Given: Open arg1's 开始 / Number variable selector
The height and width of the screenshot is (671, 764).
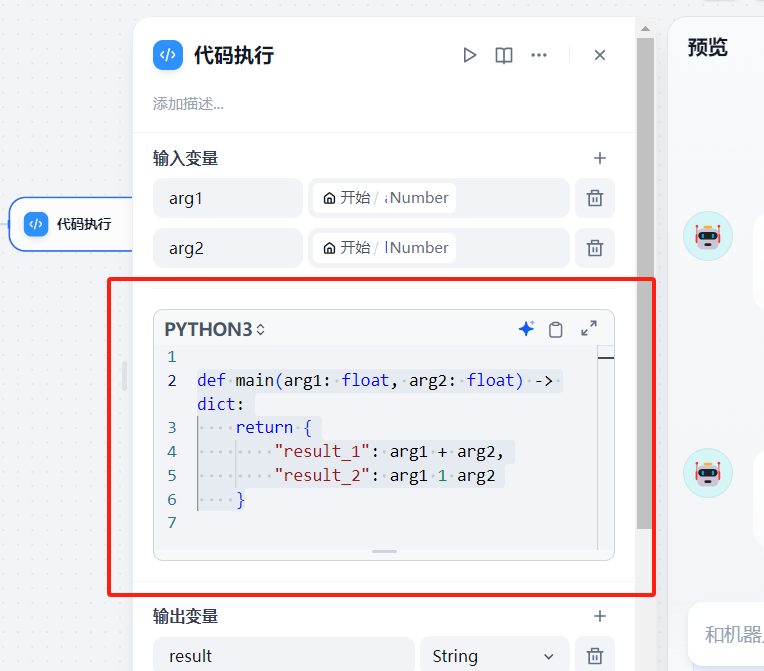Looking at the screenshot, I should coord(439,198).
